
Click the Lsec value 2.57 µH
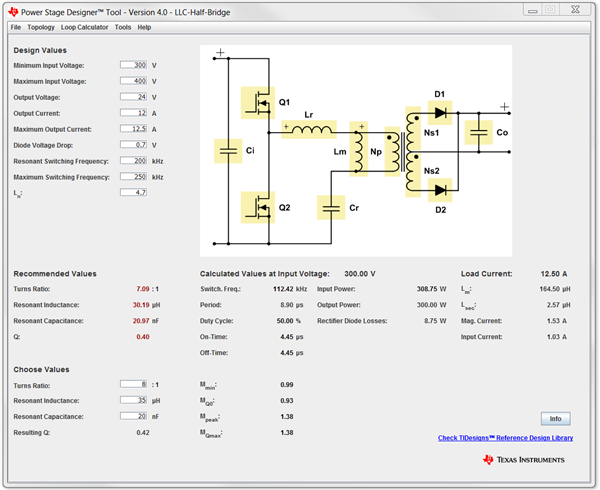click(x=558, y=305)
